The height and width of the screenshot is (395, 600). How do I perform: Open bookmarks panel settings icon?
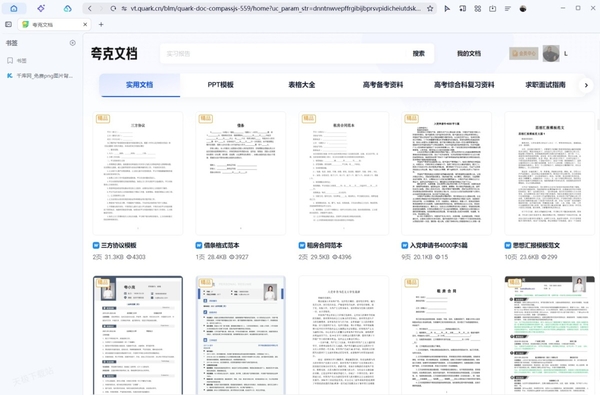click(x=72, y=43)
